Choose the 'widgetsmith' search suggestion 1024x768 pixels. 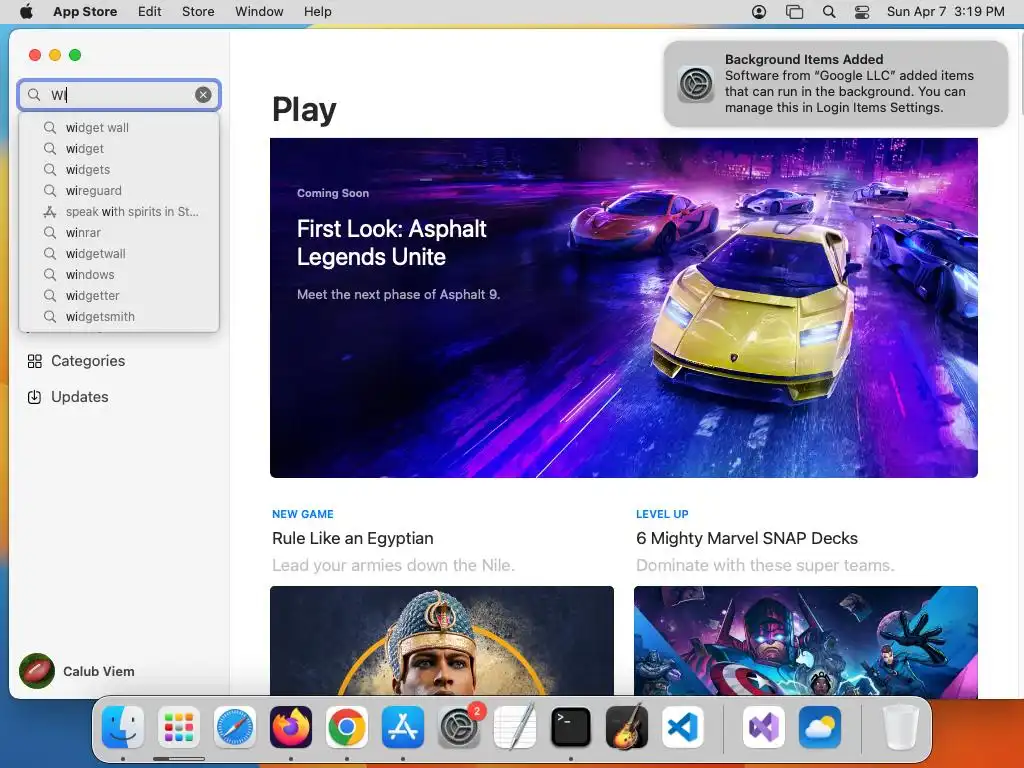120,316
